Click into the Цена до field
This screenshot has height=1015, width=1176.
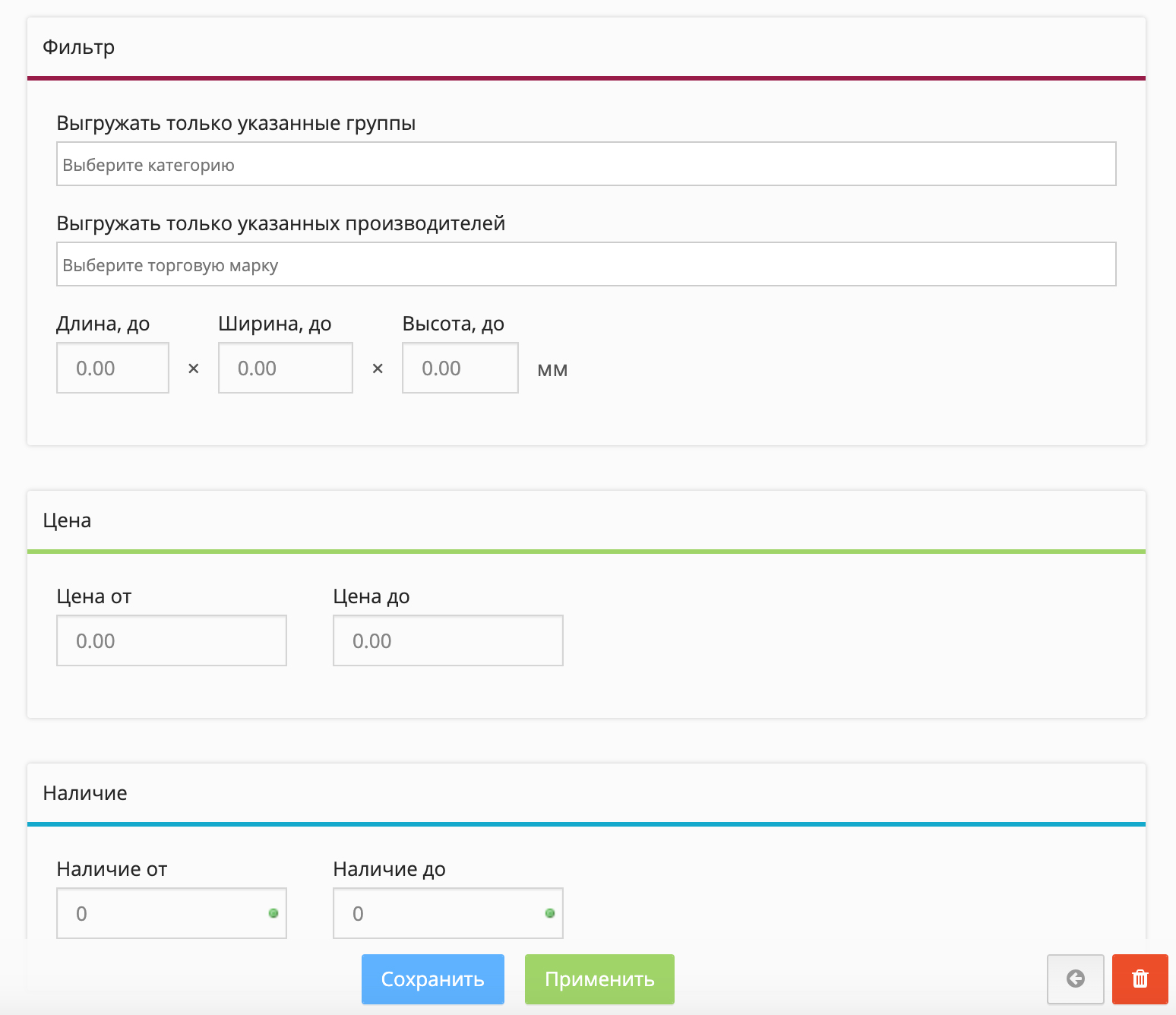(447, 640)
